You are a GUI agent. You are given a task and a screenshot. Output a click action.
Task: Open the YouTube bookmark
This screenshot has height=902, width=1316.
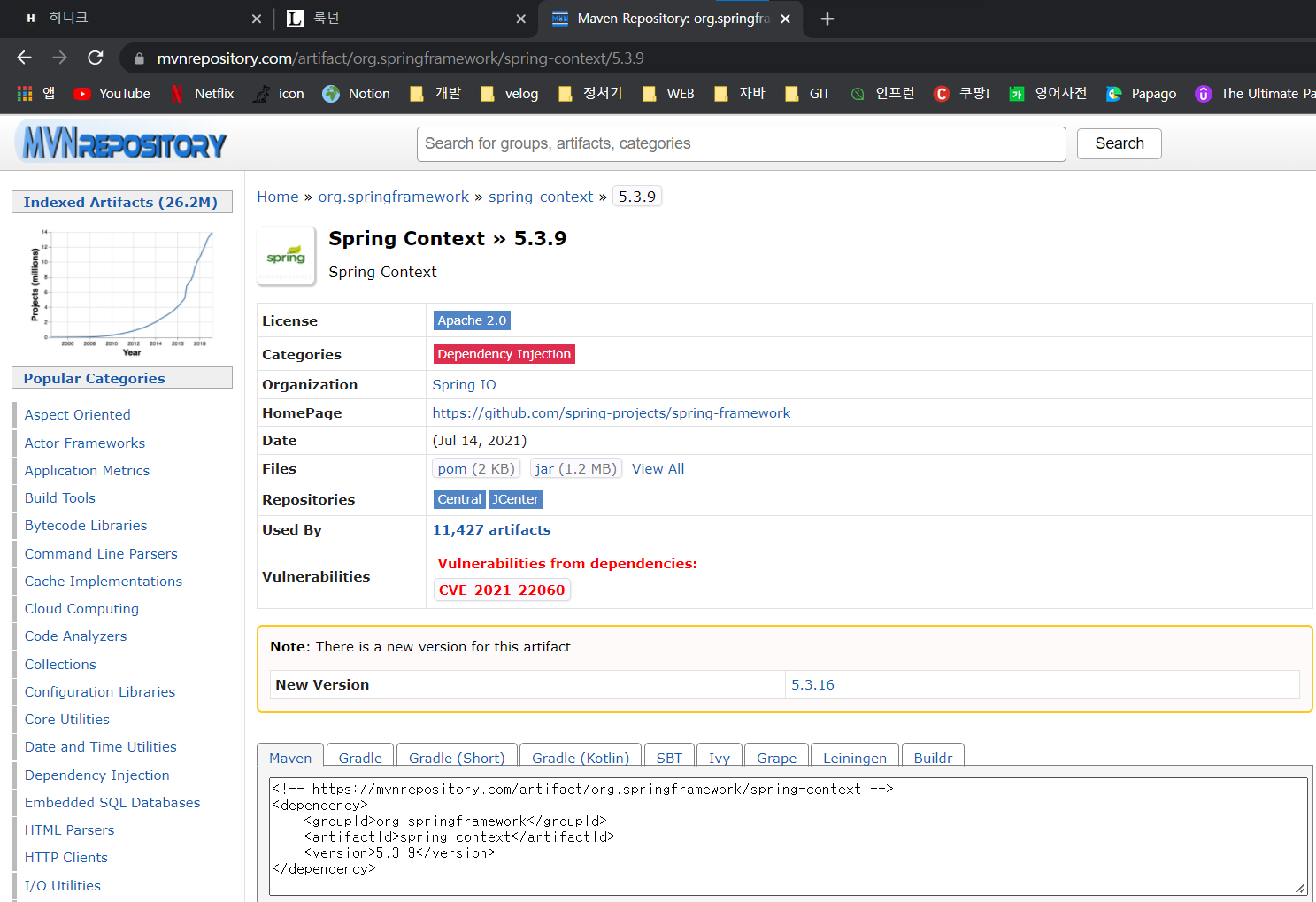tap(112, 93)
